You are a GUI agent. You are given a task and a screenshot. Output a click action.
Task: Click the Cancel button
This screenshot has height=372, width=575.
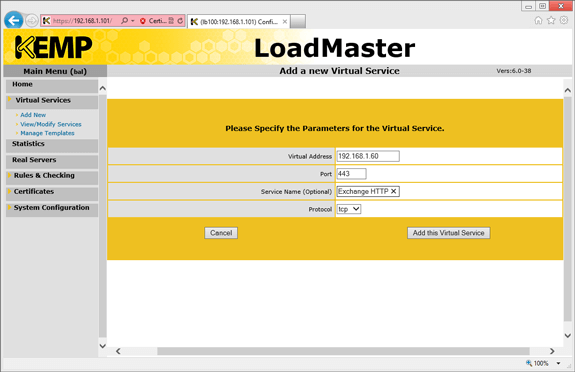click(x=221, y=233)
